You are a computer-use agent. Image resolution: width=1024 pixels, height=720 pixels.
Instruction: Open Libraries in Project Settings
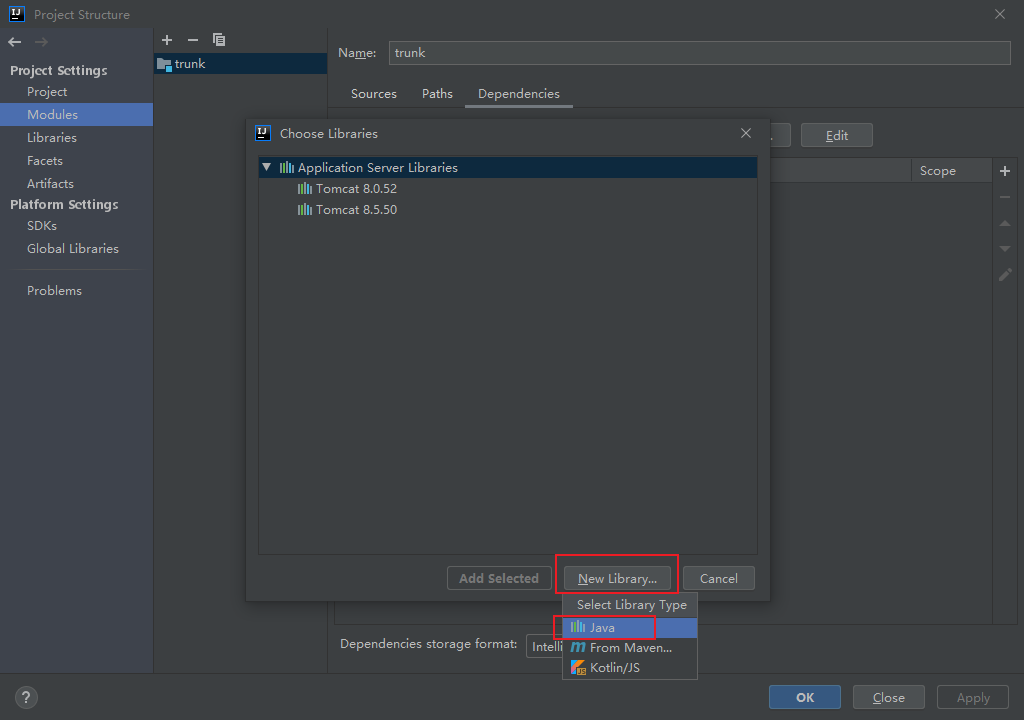pos(52,138)
